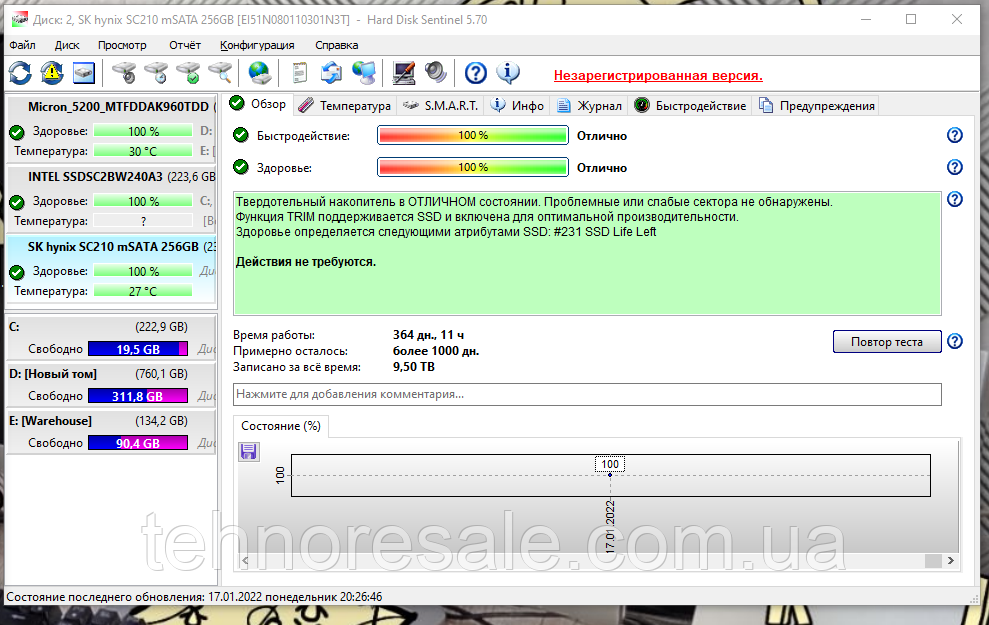Open the Отчёт menu
This screenshot has width=989, height=625.
(x=185, y=45)
